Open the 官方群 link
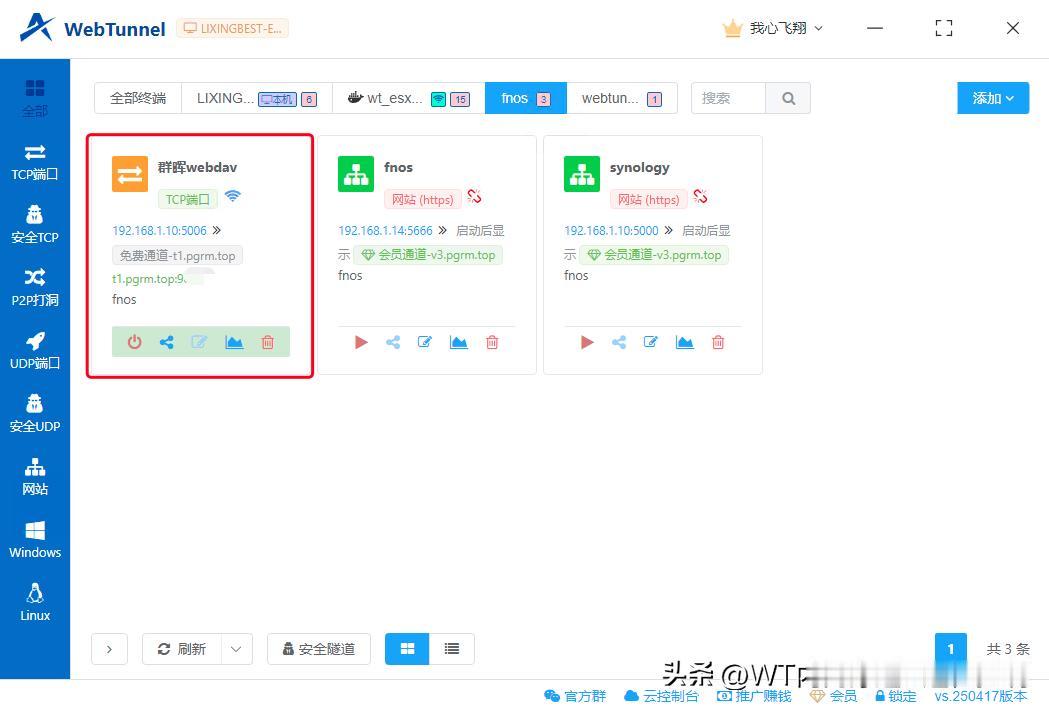Image resolution: width=1049 pixels, height=708 pixels. click(575, 696)
